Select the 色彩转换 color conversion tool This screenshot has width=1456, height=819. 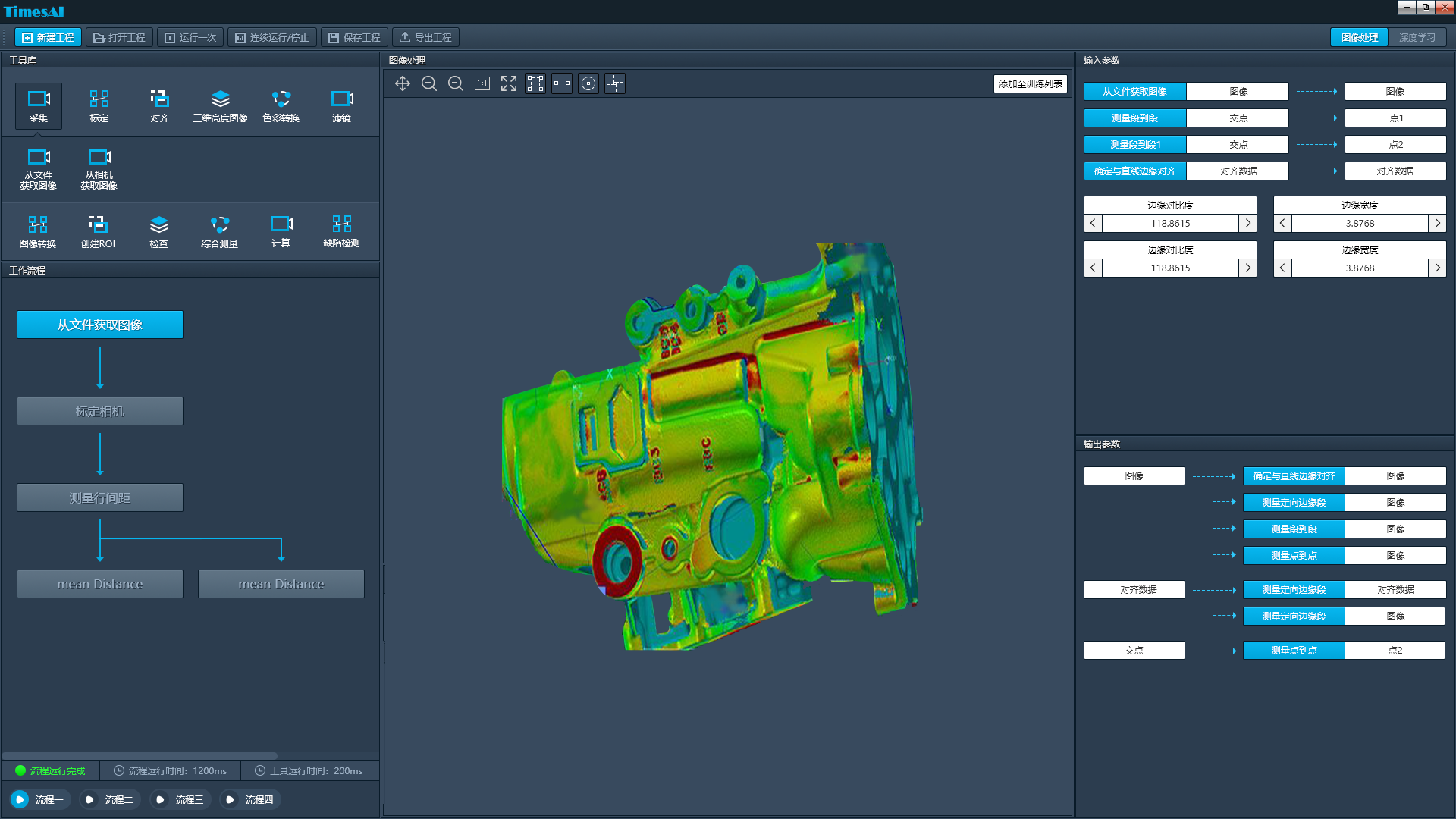coord(281,106)
